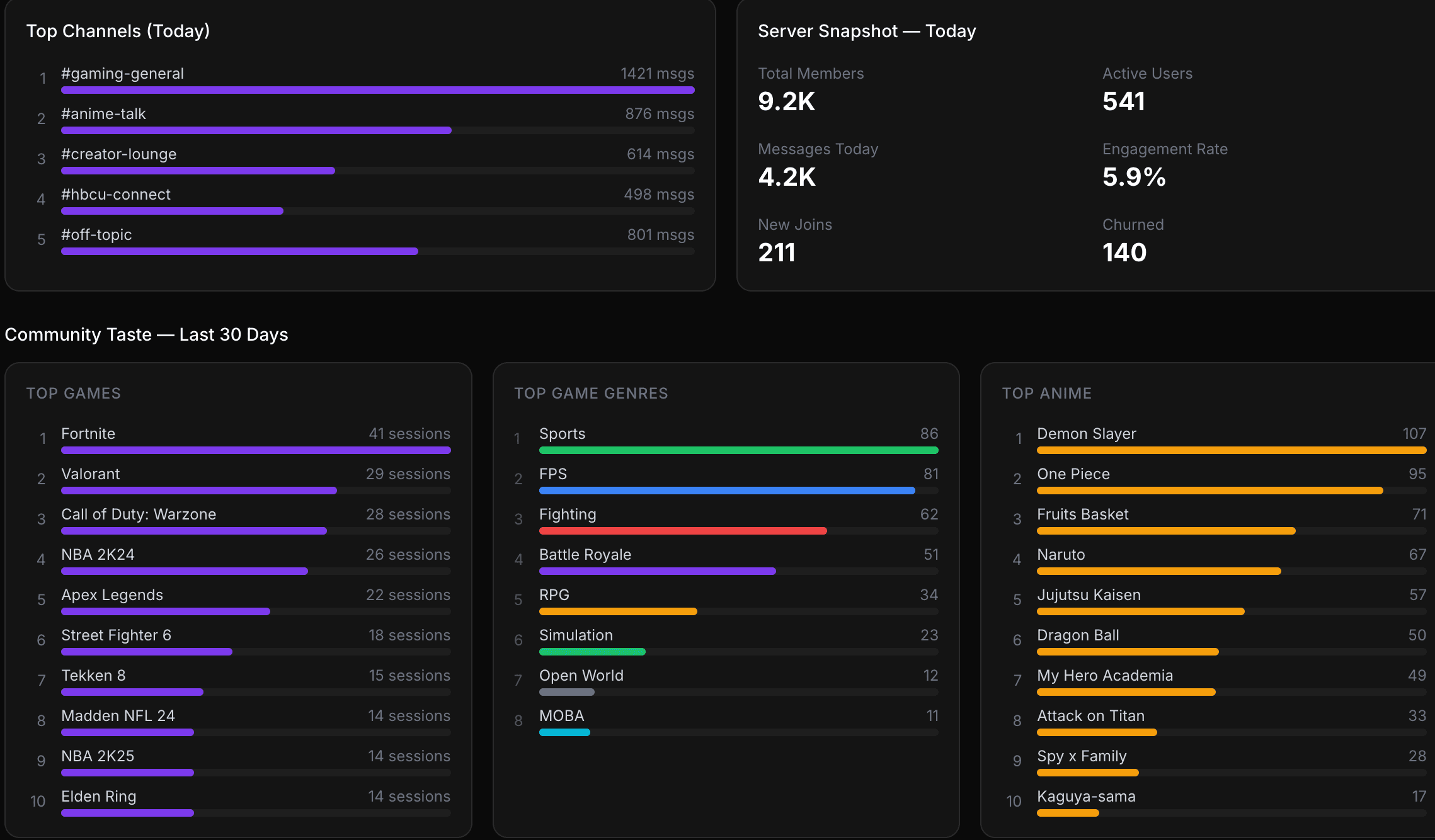Click the NBA 2K24 game name

(x=98, y=555)
